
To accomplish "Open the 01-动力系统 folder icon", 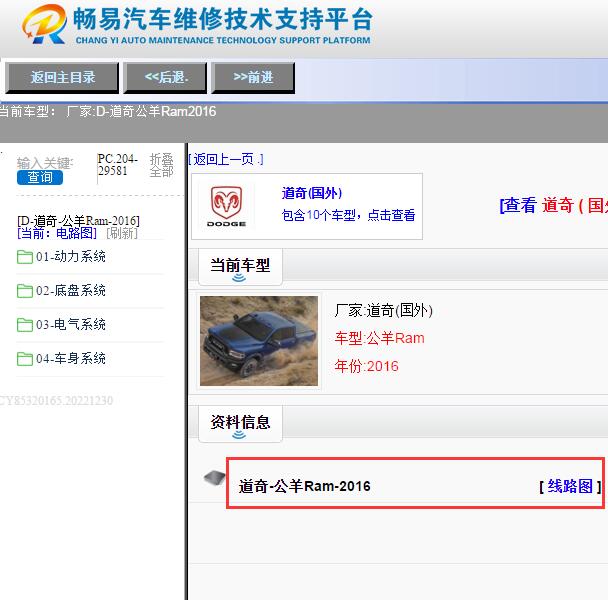I will point(25,257).
